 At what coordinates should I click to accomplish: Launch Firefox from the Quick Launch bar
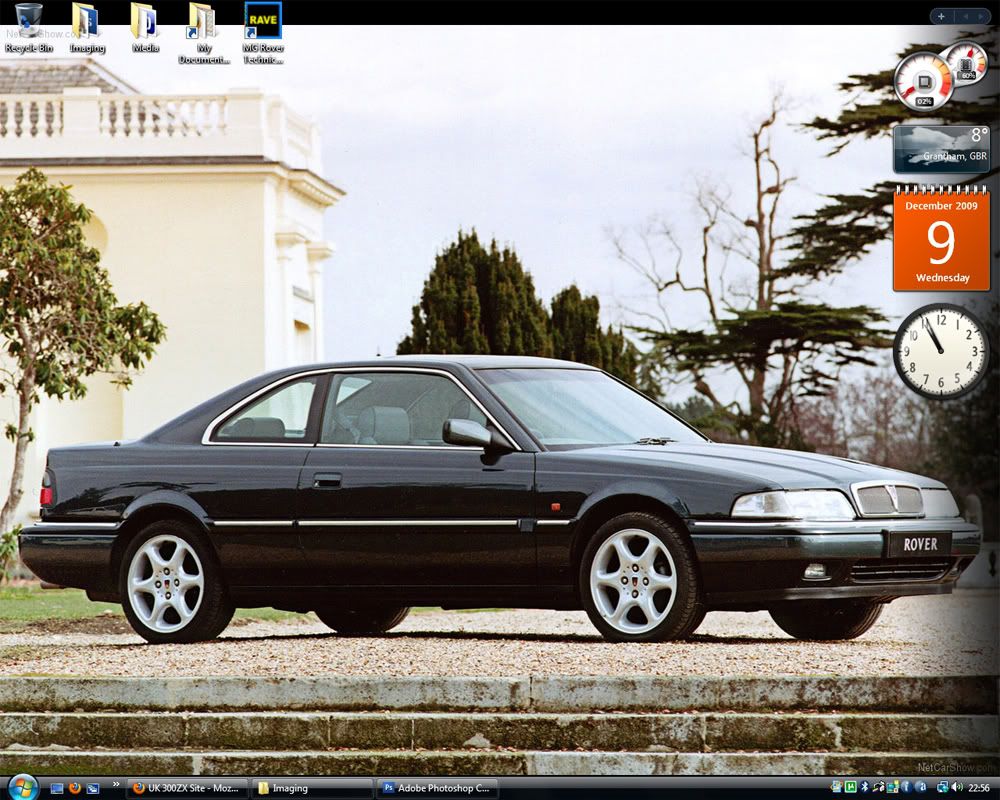(74, 788)
